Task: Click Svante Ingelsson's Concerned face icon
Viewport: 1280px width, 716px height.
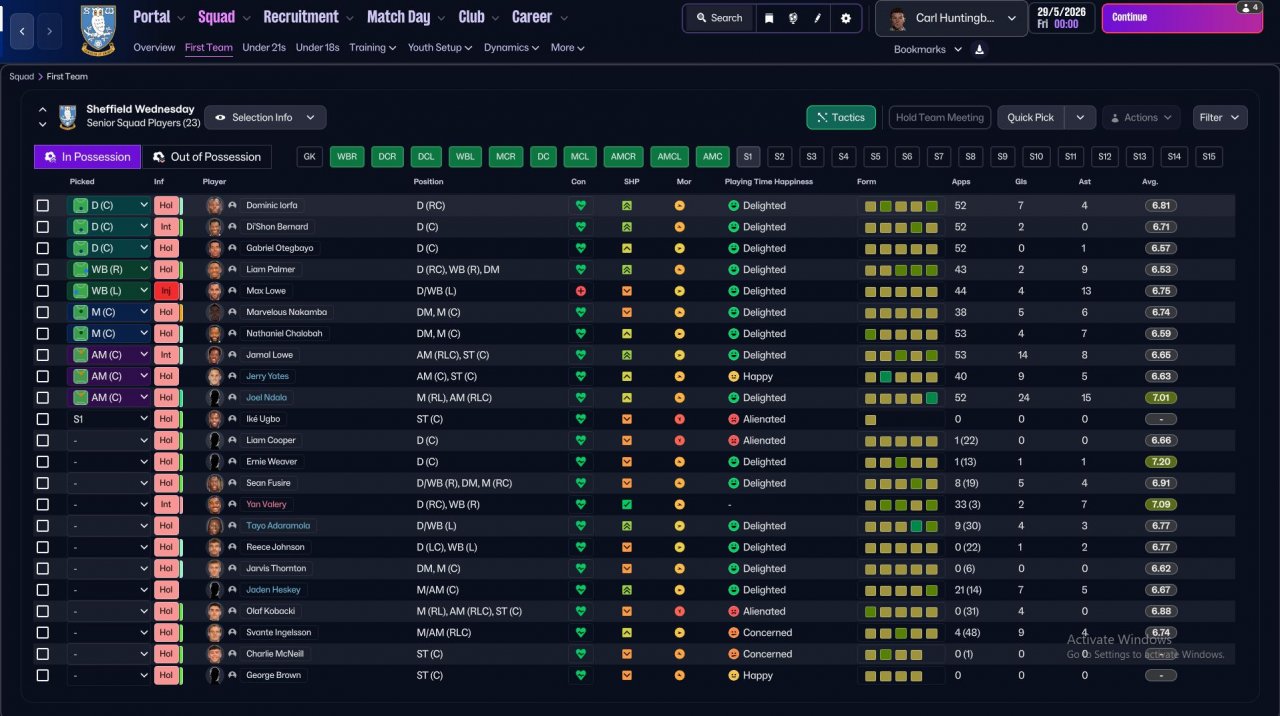Action: pos(733,633)
